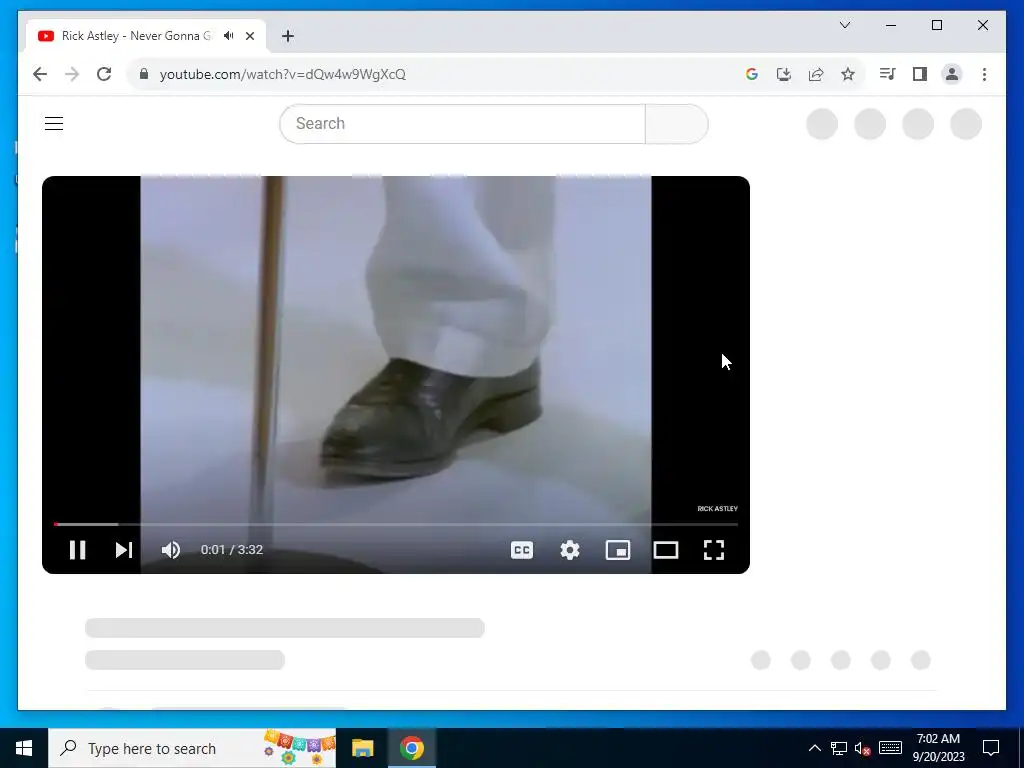Open Google icon in address bar

(x=752, y=74)
